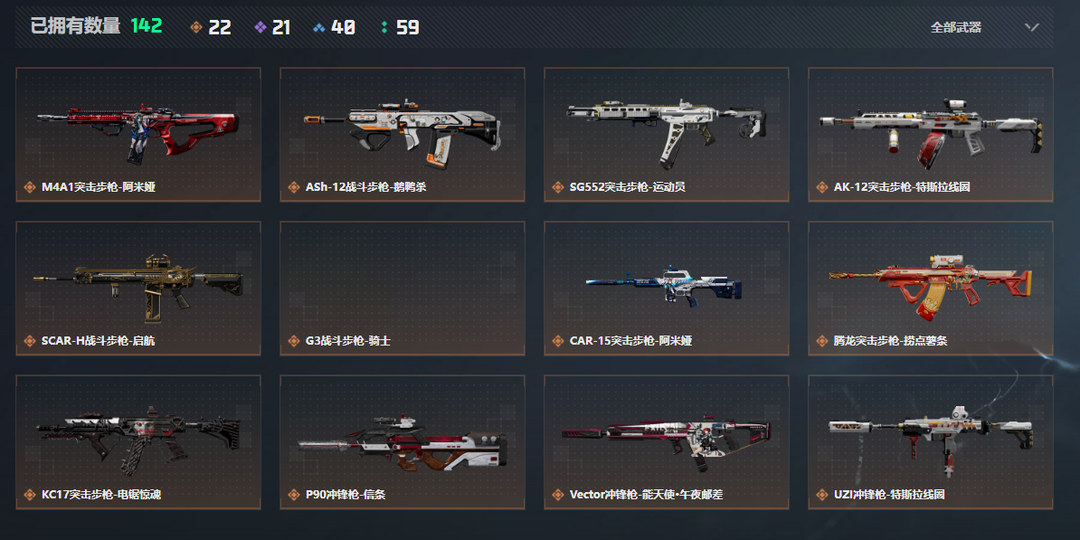This screenshot has width=1080, height=540.
Task: Click the orange rarity icon showing 22
Action: (x=196, y=28)
